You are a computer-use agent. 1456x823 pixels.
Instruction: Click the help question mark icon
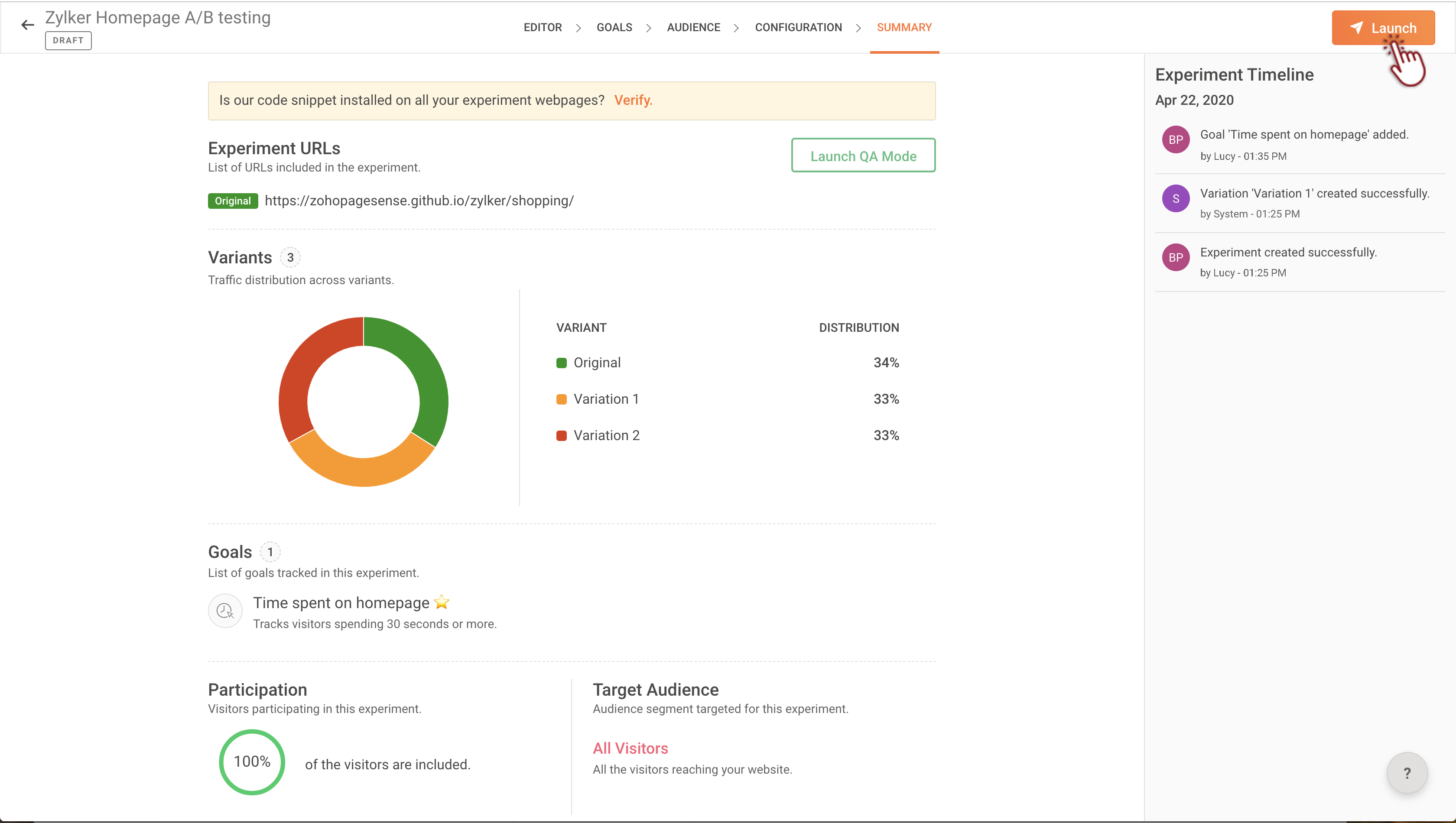point(1407,773)
